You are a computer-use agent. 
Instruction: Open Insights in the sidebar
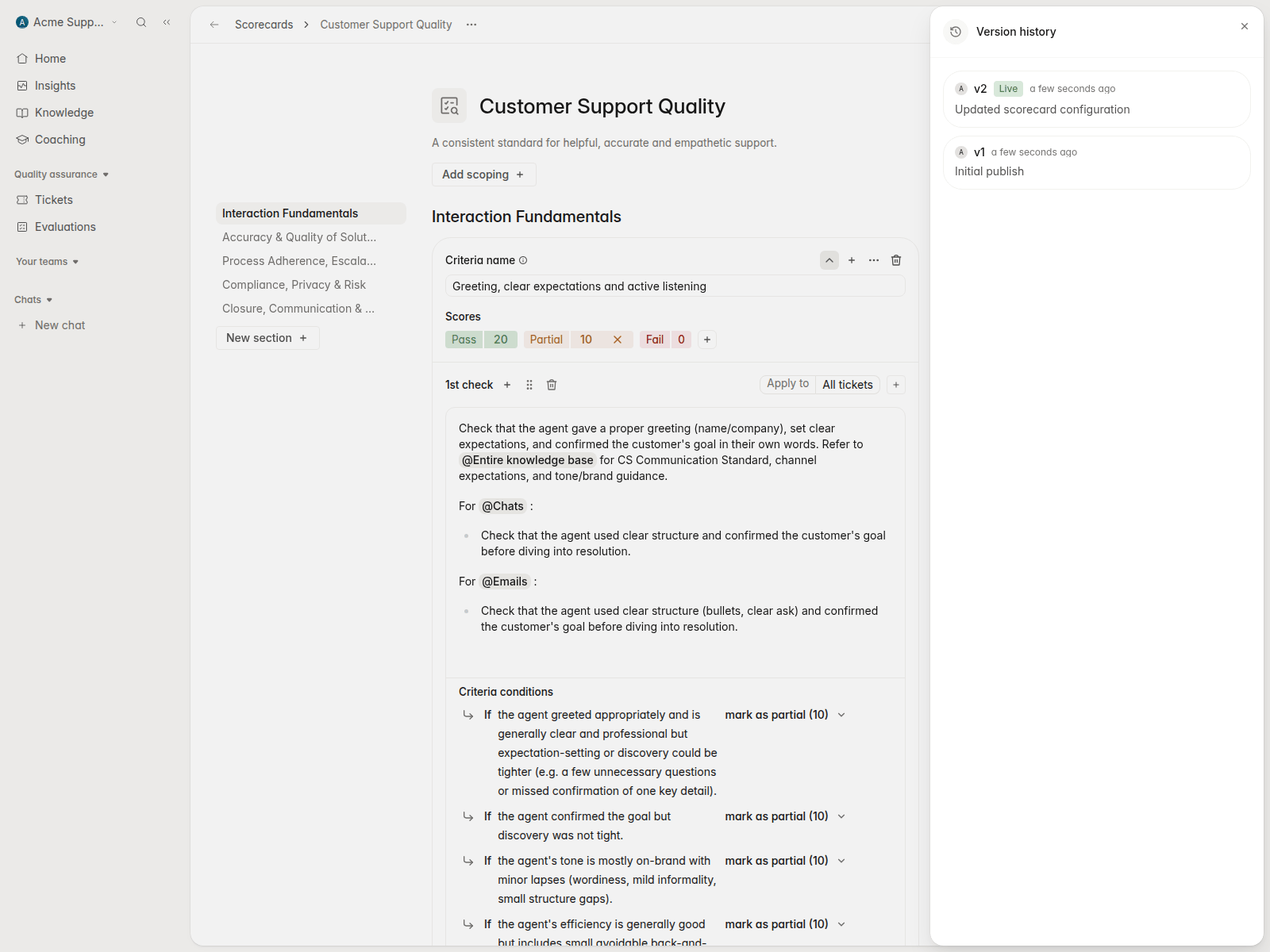point(95,86)
